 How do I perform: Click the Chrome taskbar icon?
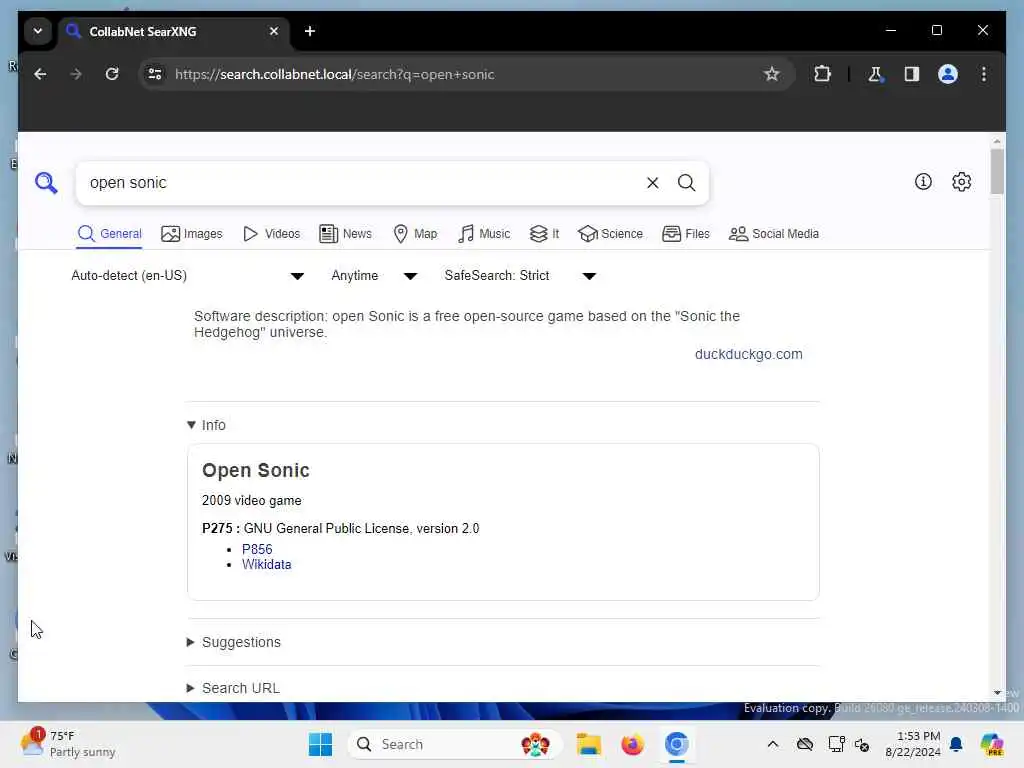tap(677, 744)
